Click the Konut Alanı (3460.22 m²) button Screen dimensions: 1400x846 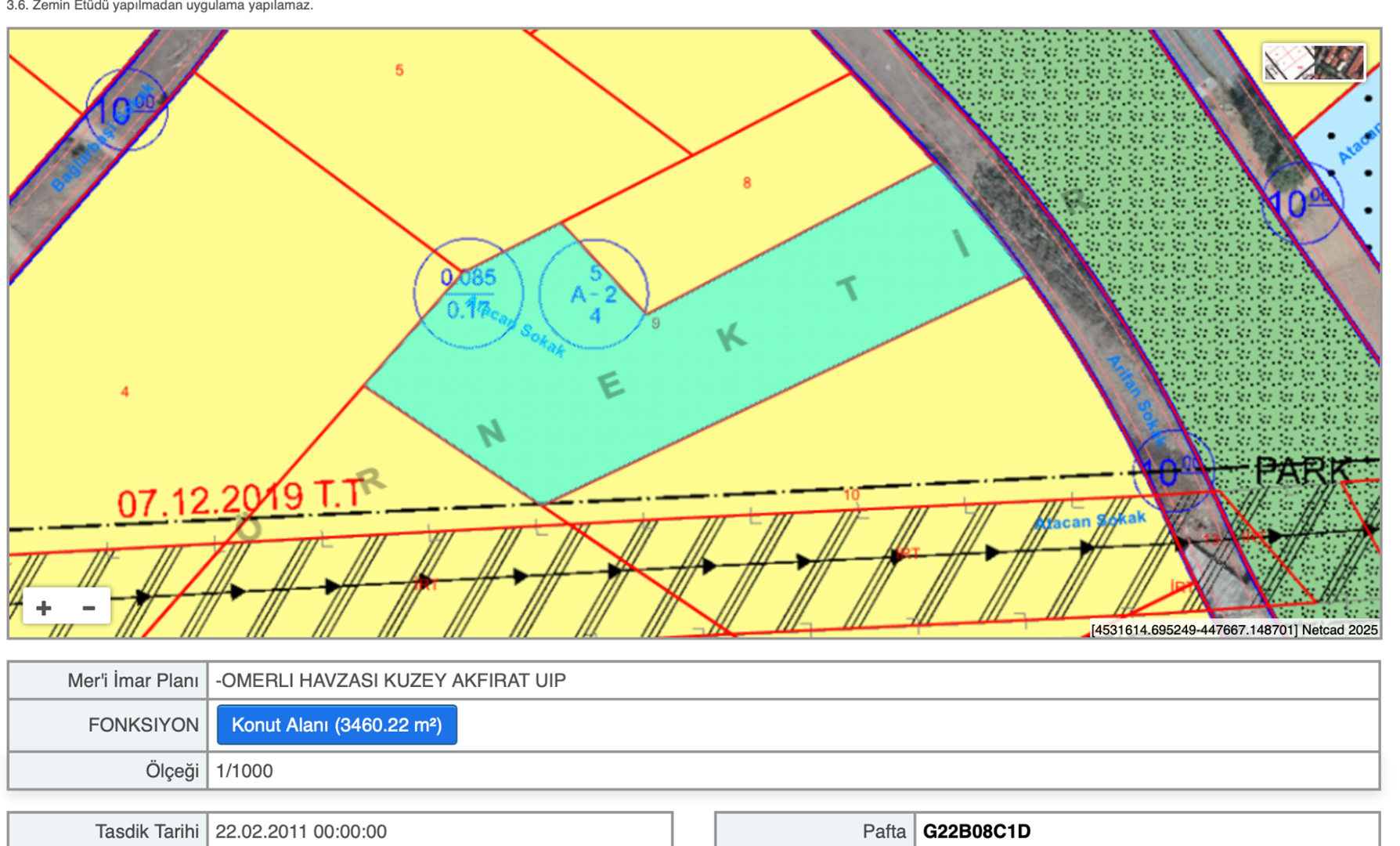(x=337, y=725)
